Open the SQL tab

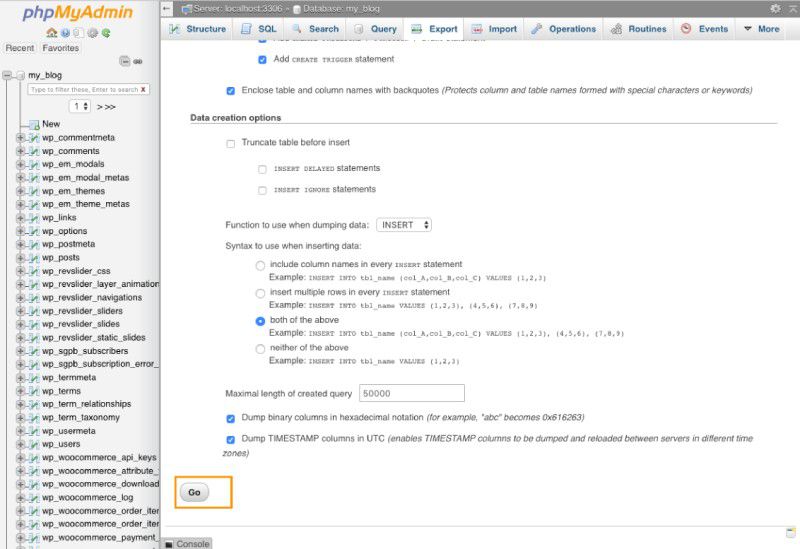tap(259, 29)
